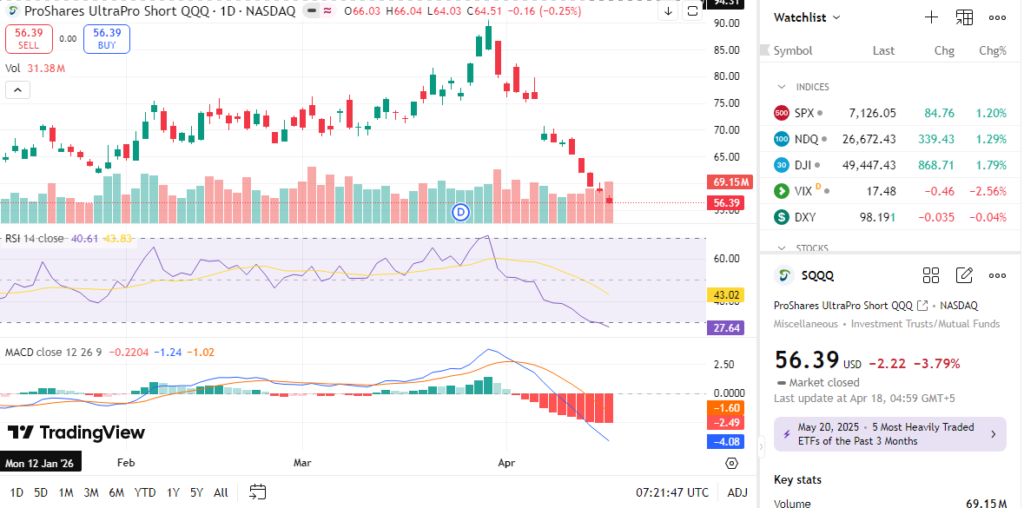Click the chart settings gear on time axis
The image size is (1024, 508).
tap(732, 463)
